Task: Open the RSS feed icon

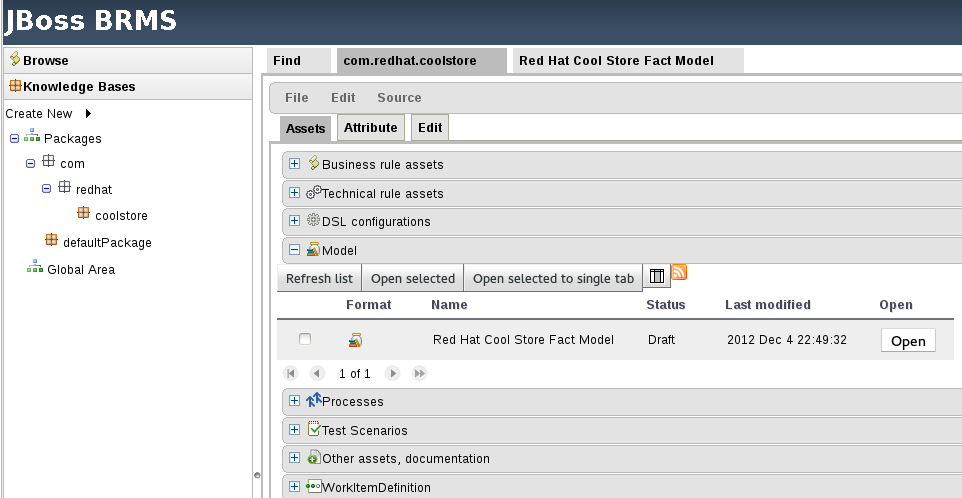Action: tap(679, 272)
